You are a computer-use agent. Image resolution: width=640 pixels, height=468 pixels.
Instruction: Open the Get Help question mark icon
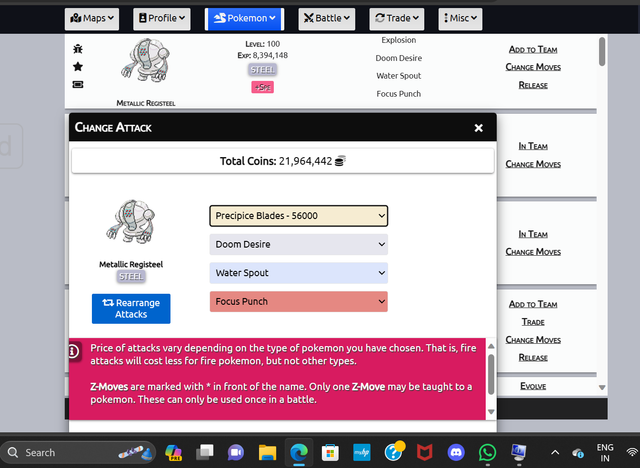pos(393,452)
